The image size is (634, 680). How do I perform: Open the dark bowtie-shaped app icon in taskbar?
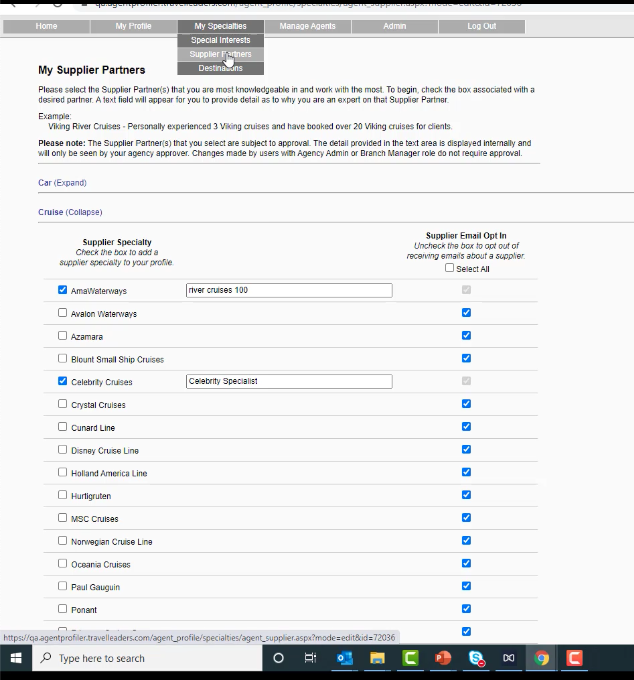509,658
